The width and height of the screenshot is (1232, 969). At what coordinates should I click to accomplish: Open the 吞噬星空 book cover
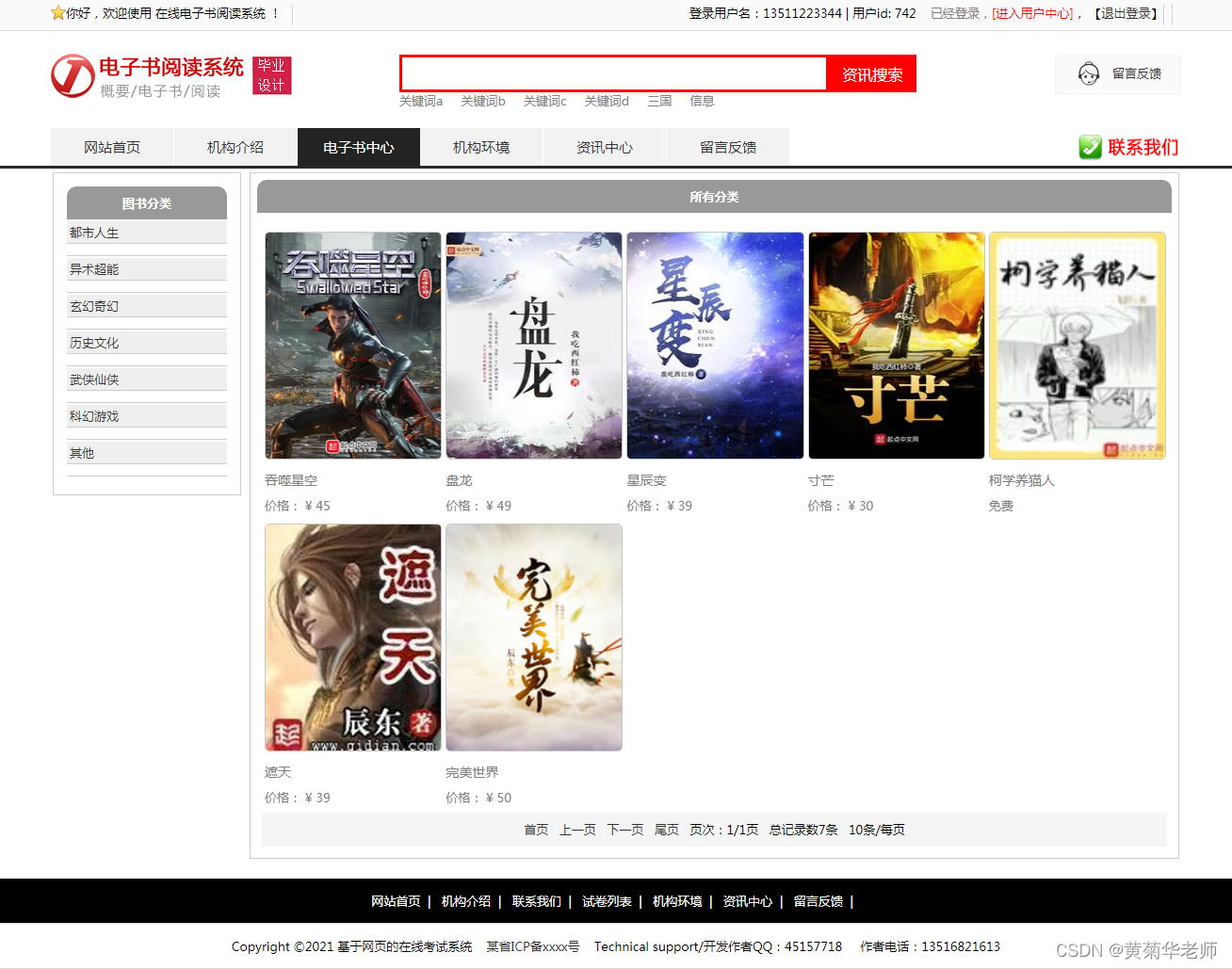coord(353,346)
